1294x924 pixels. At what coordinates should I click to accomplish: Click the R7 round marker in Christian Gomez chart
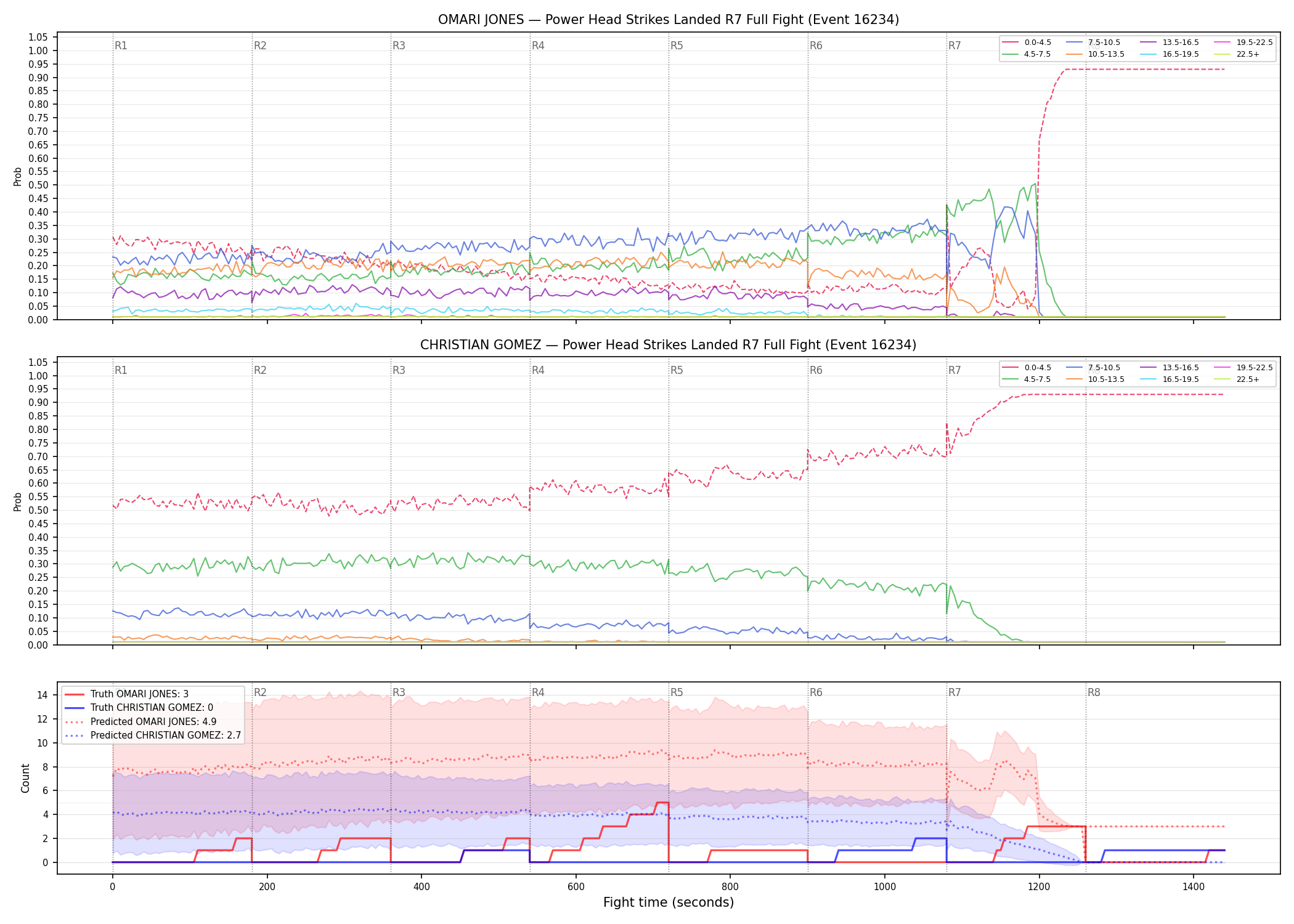tap(954, 370)
